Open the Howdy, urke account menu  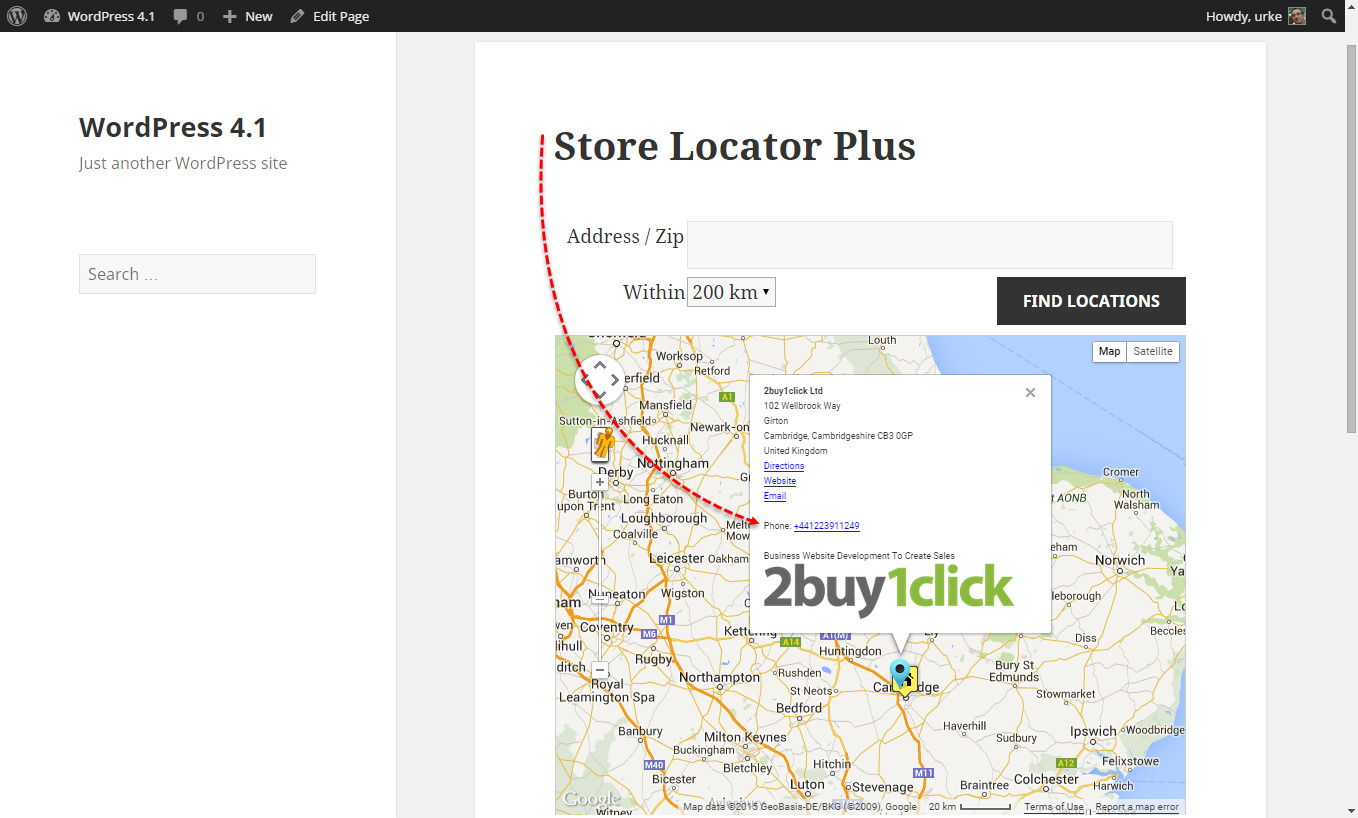[x=1255, y=16]
